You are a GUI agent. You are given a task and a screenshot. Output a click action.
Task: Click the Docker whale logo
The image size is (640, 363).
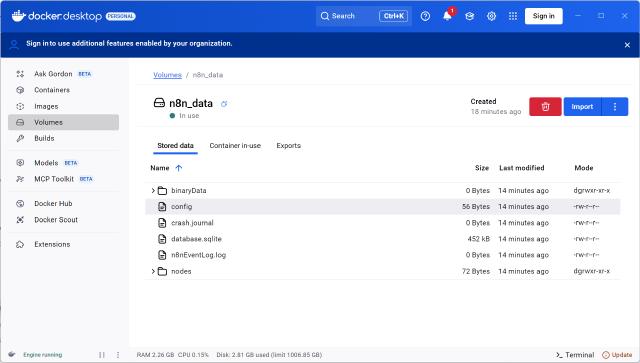coord(19,16)
